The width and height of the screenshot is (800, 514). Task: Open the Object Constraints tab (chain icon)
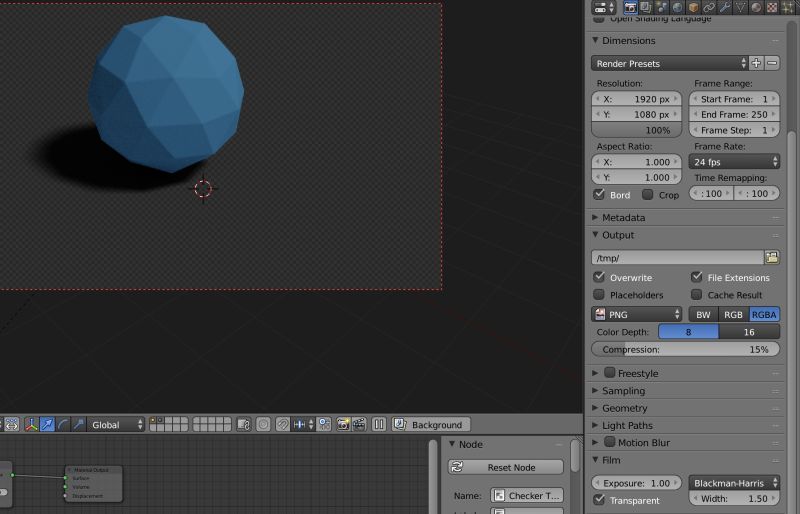tap(709, 7)
